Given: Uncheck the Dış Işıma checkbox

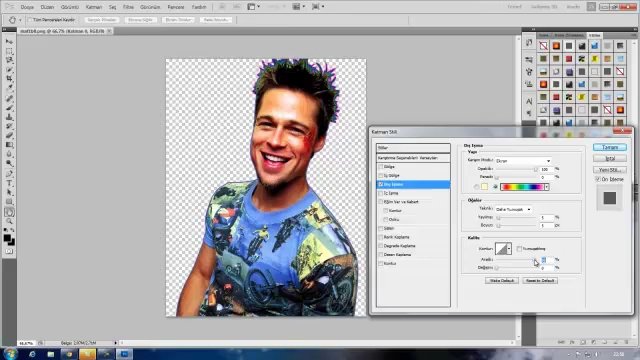Looking at the screenshot, I should coord(380,184).
